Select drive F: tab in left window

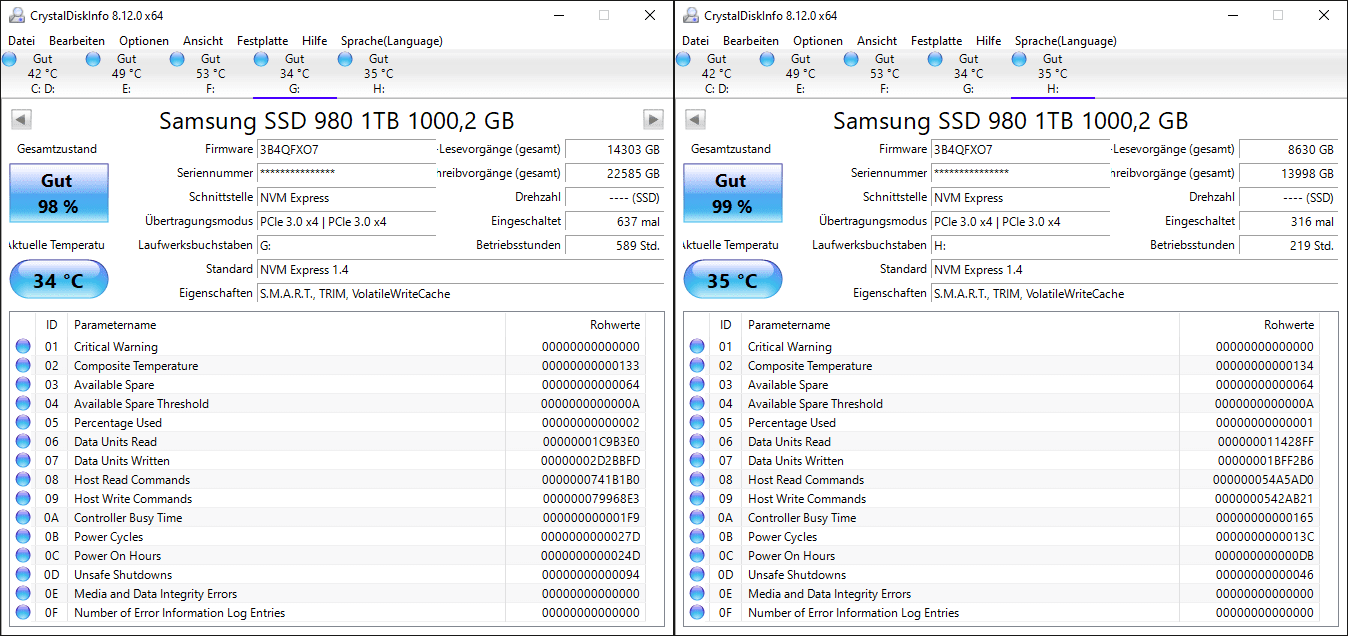tap(210, 74)
